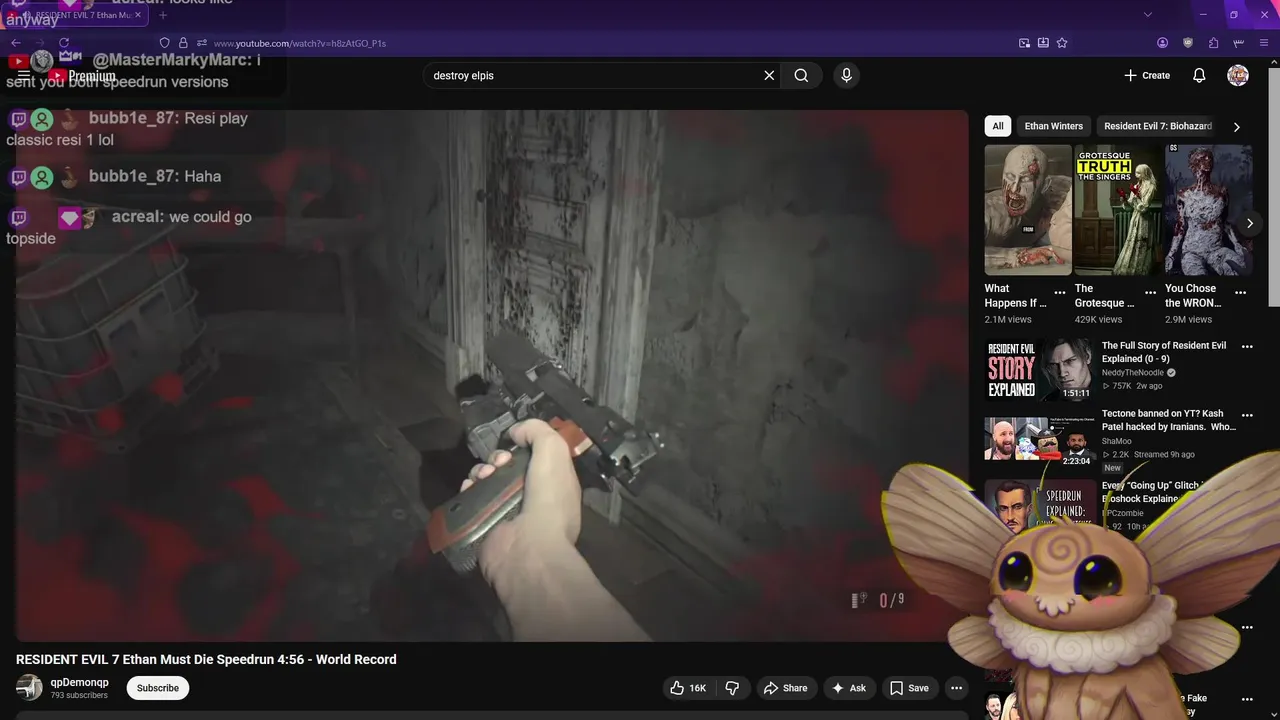Show more filter chips with right arrow

[x=1236, y=127]
